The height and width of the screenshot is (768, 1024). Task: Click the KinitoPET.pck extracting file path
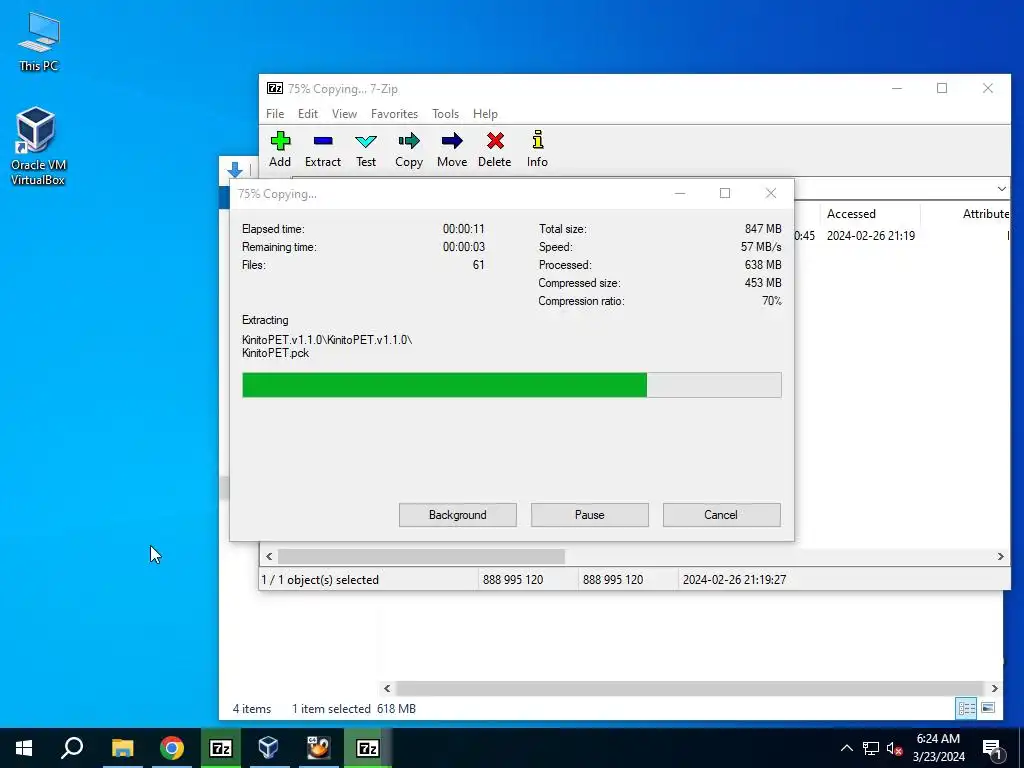(327, 346)
